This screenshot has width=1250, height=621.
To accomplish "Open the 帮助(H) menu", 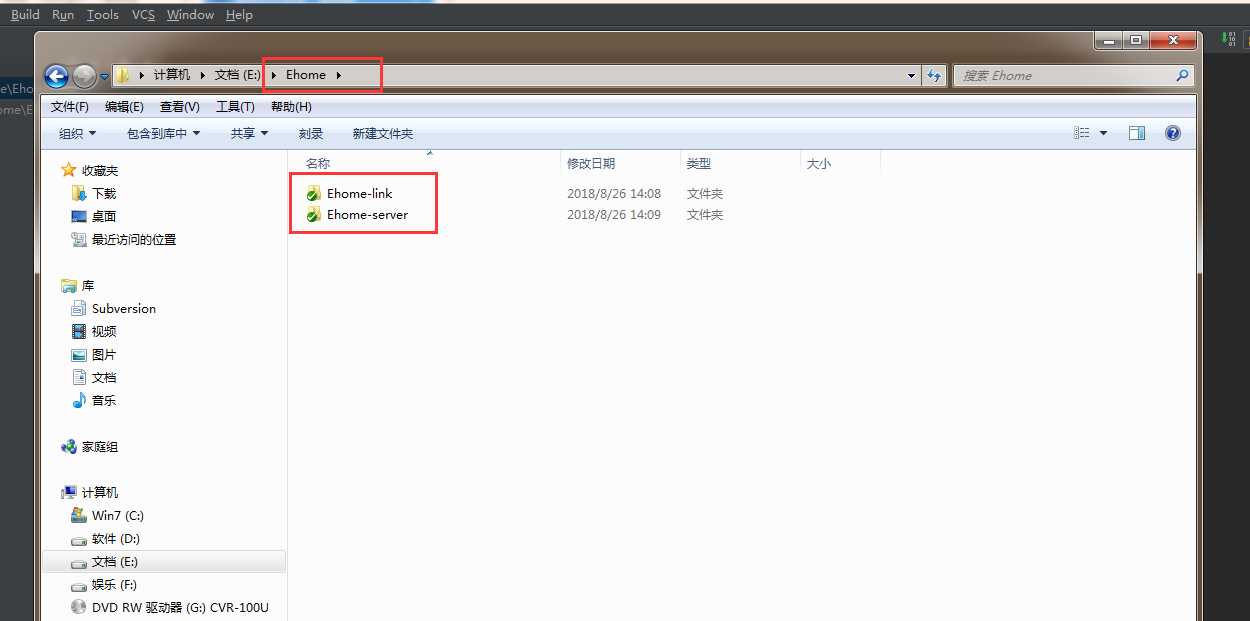I will click(291, 107).
